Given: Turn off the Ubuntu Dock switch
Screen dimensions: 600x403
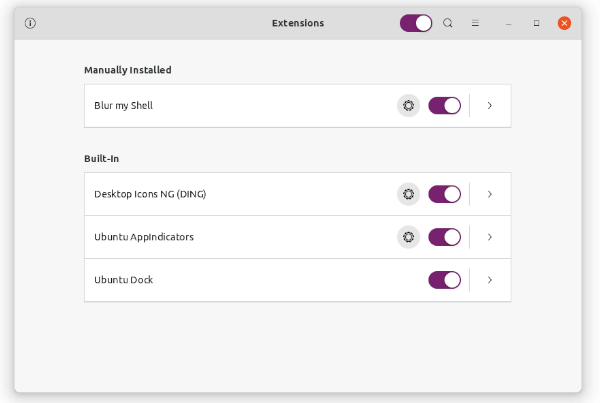Looking at the screenshot, I should pos(444,280).
